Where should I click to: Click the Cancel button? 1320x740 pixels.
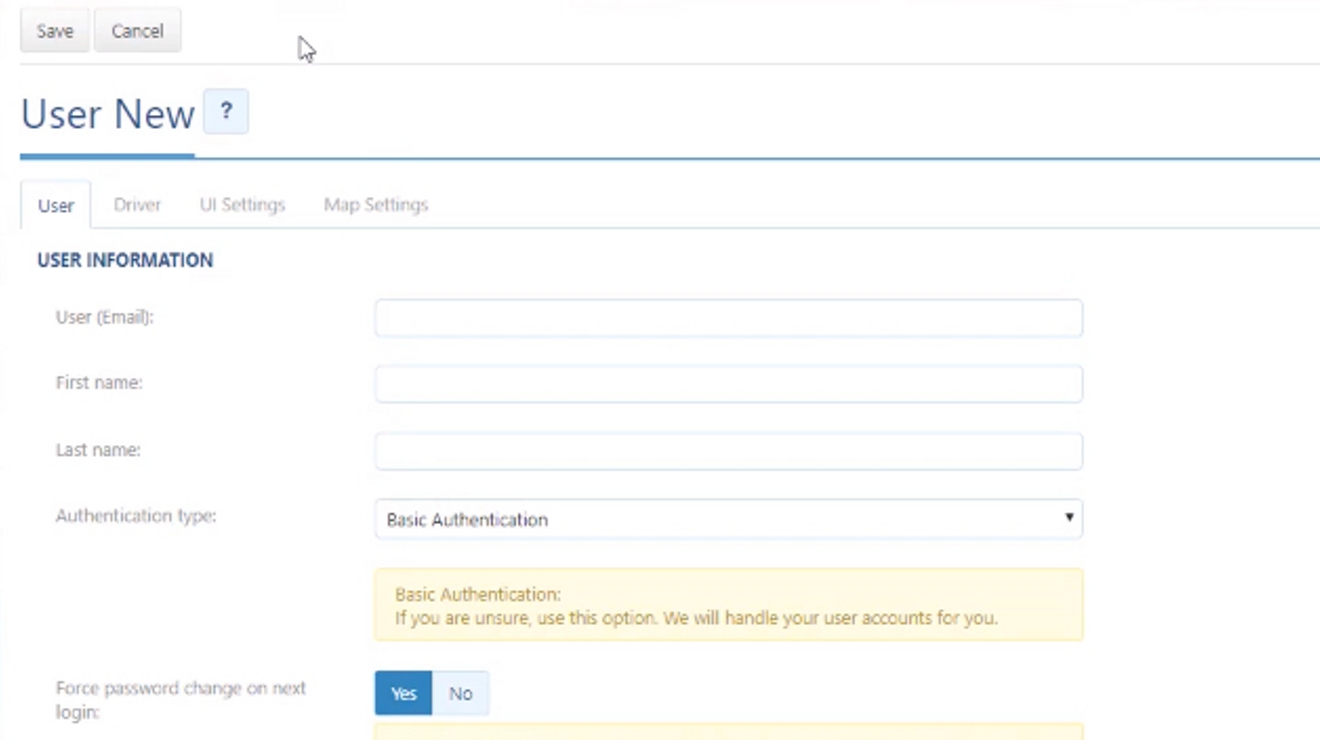[x=137, y=31]
